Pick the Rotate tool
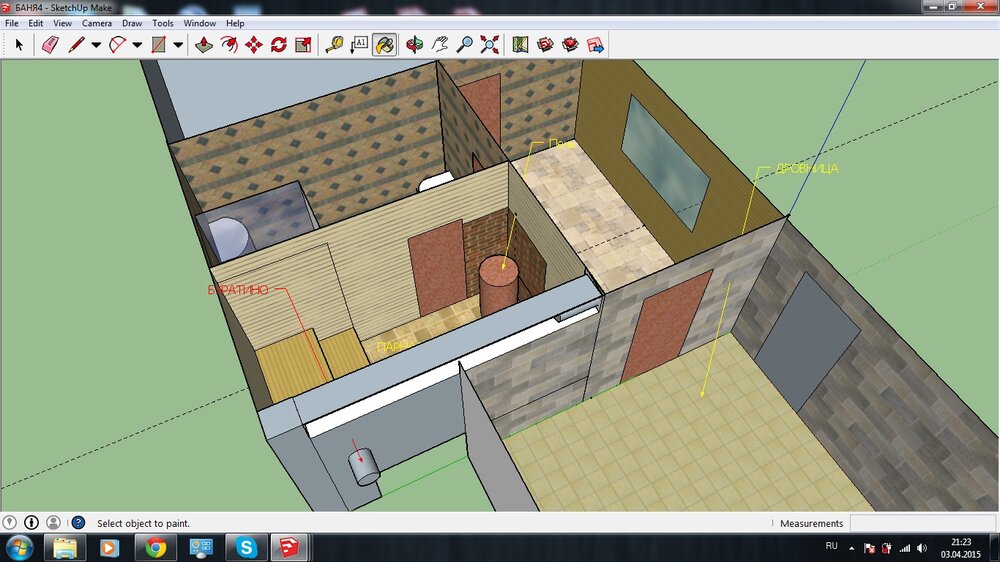 [279, 45]
